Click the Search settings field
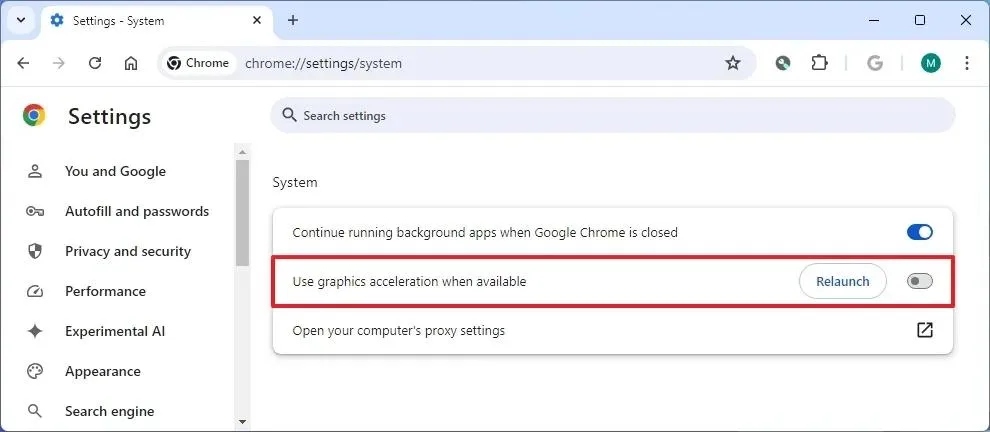This screenshot has height=432, width=990. point(612,116)
